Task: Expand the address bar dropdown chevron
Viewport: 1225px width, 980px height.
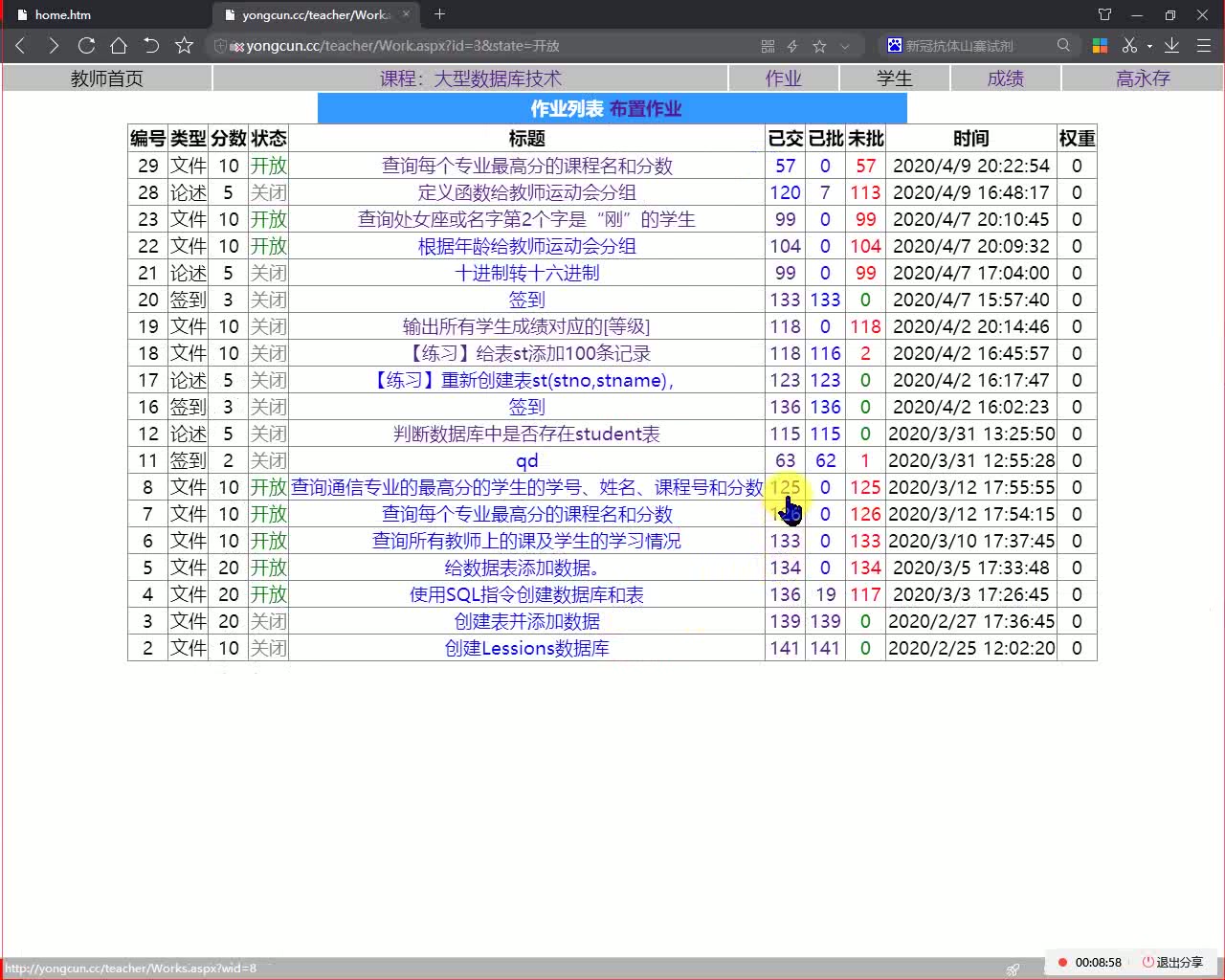Action: point(844,46)
